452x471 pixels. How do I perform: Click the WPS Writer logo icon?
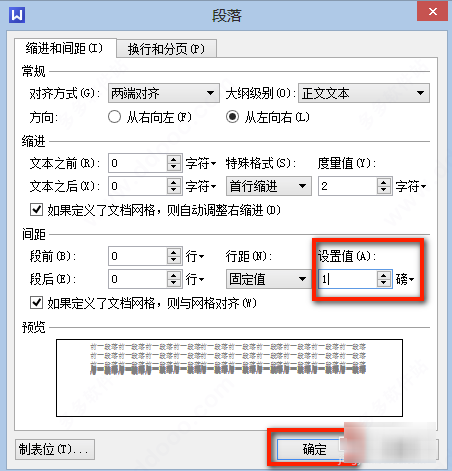pyautogui.click(x=17, y=15)
